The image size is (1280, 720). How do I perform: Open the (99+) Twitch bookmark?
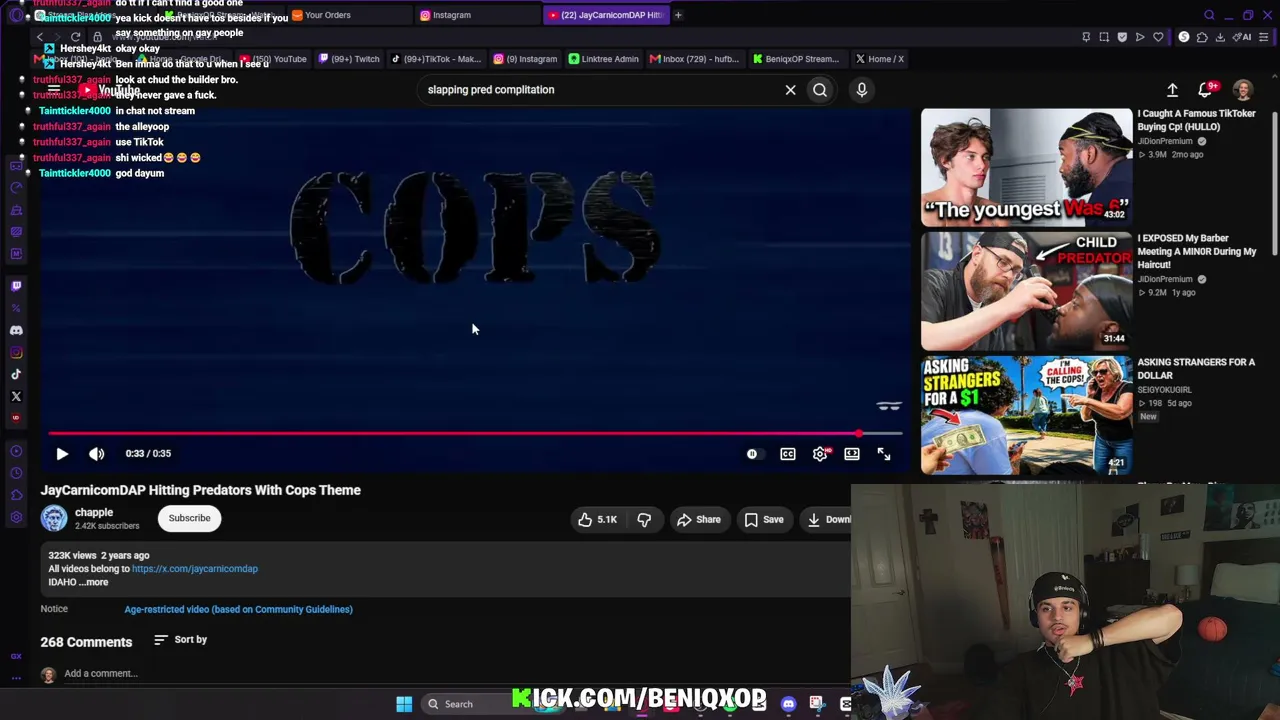pos(349,59)
